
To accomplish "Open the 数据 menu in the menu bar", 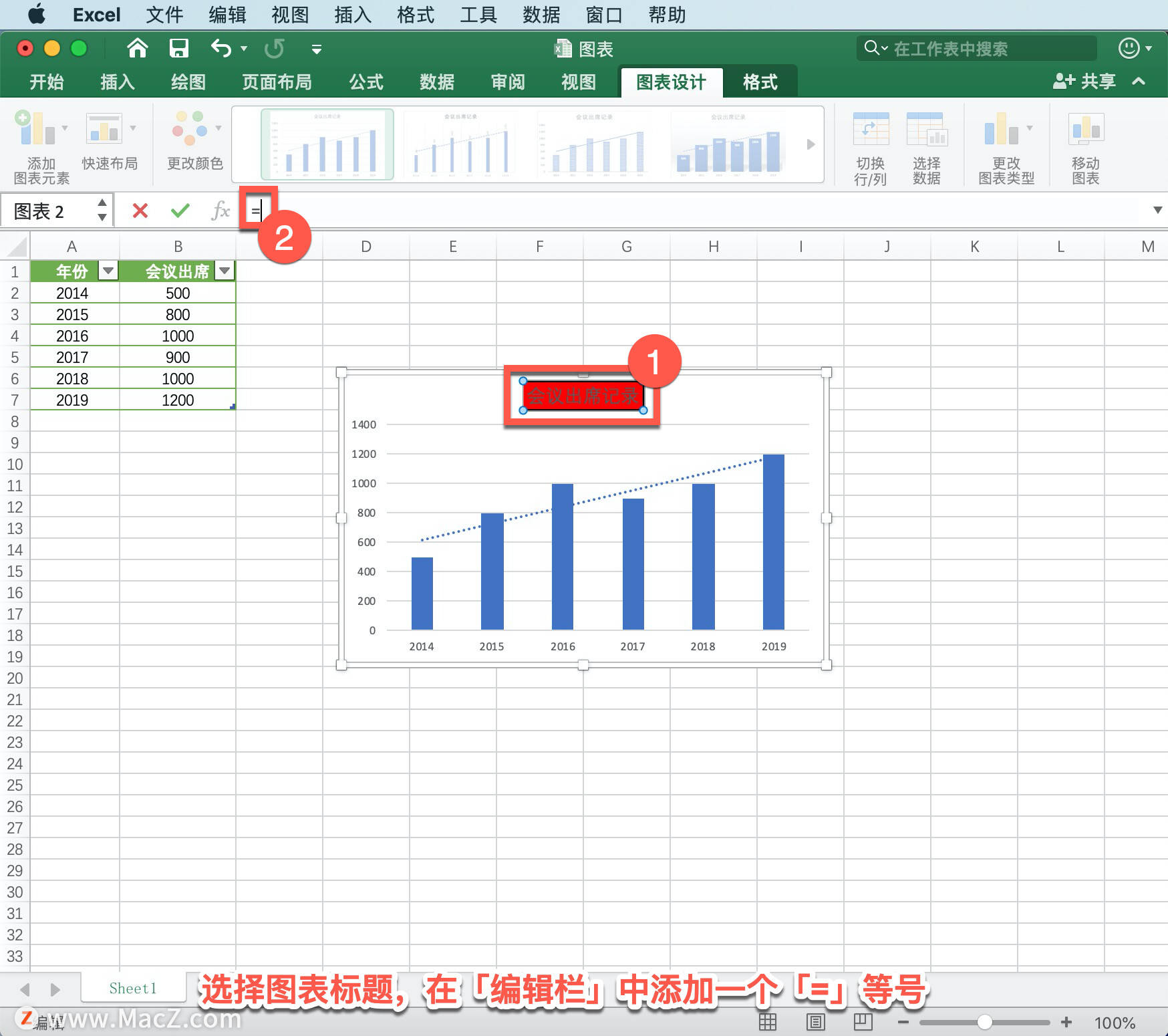I will [x=541, y=15].
